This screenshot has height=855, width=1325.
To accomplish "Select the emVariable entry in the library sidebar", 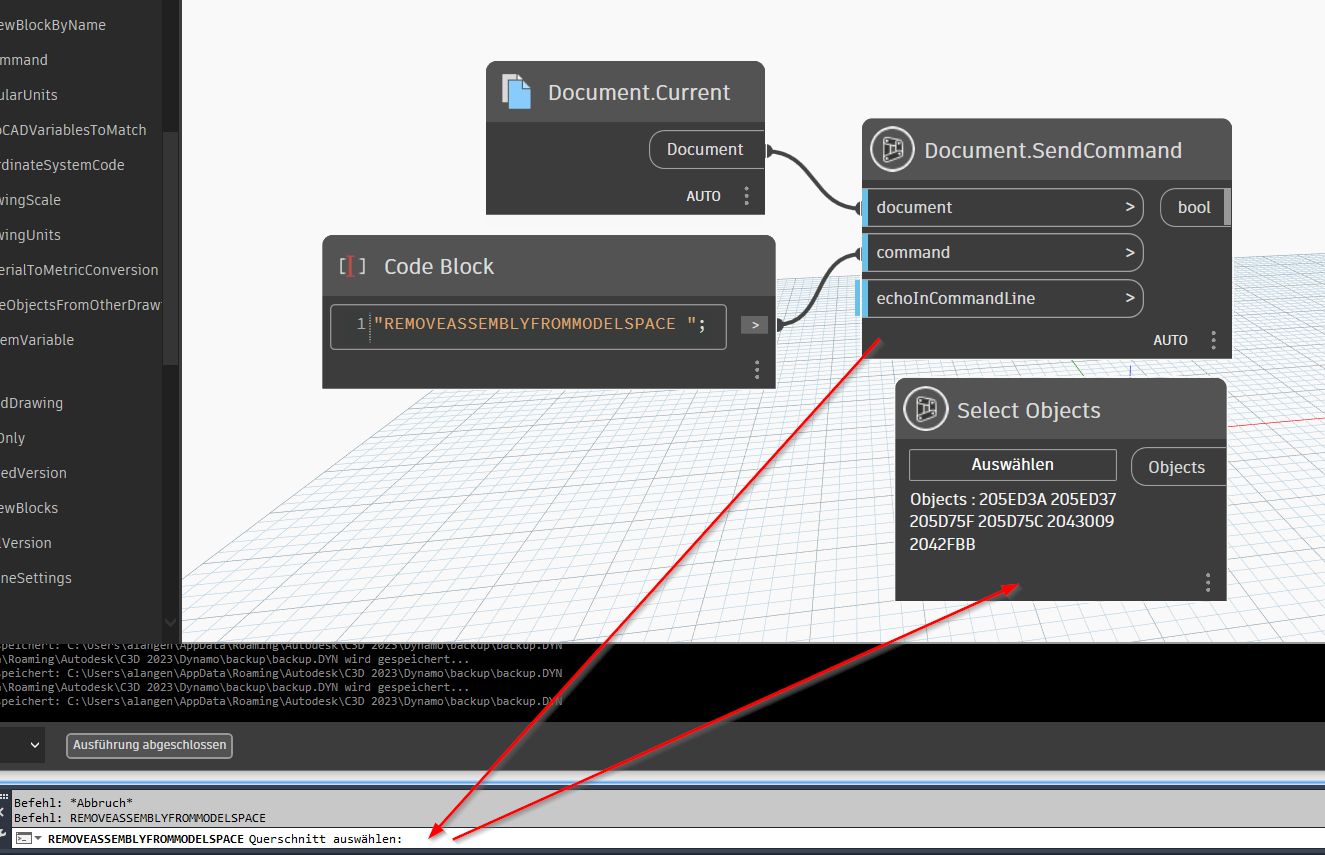I will (x=36, y=340).
